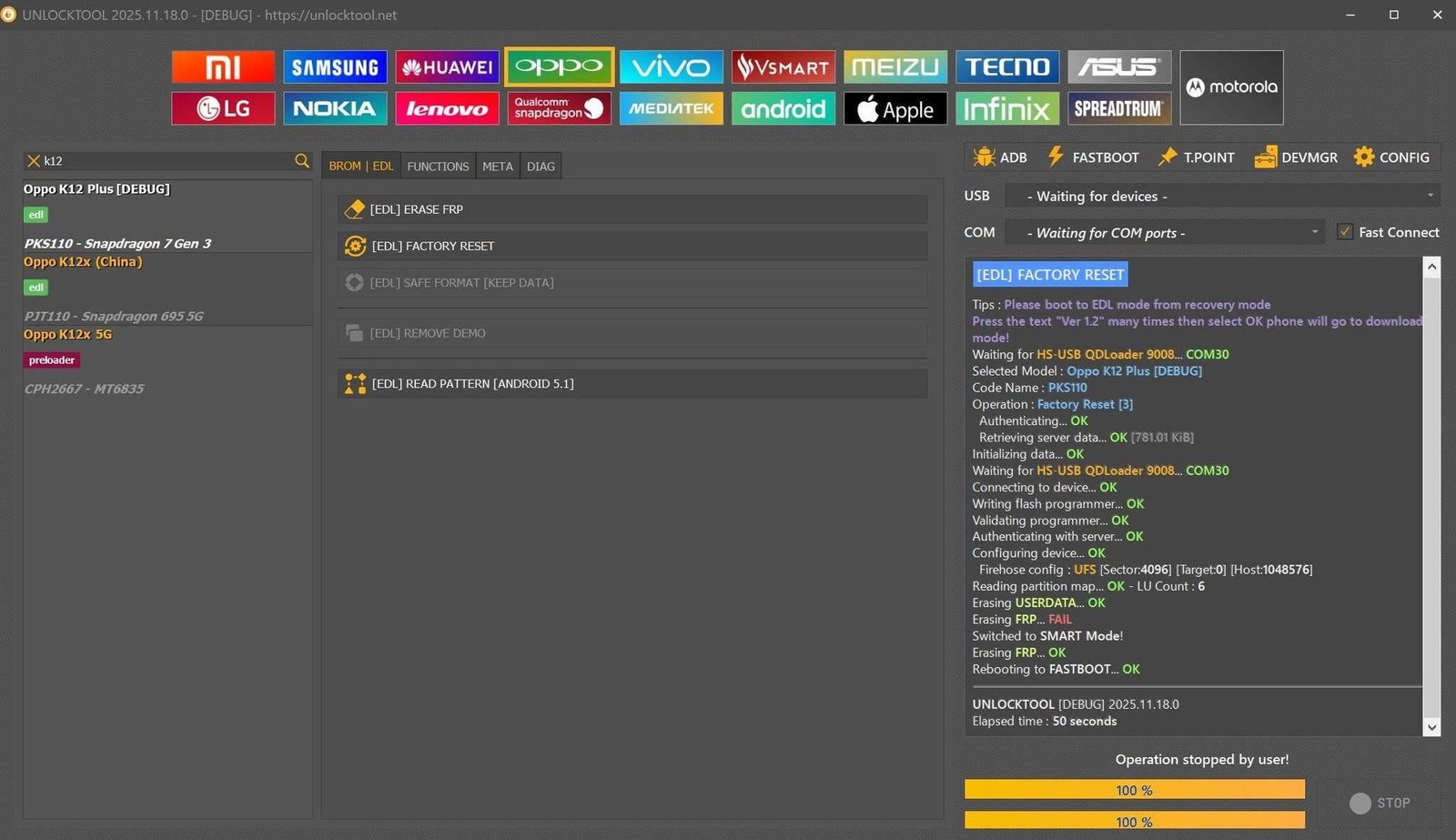This screenshot has width=1456, height=840.
Task: Open the T.POINT section
Action: click(x=1197, y=157)
